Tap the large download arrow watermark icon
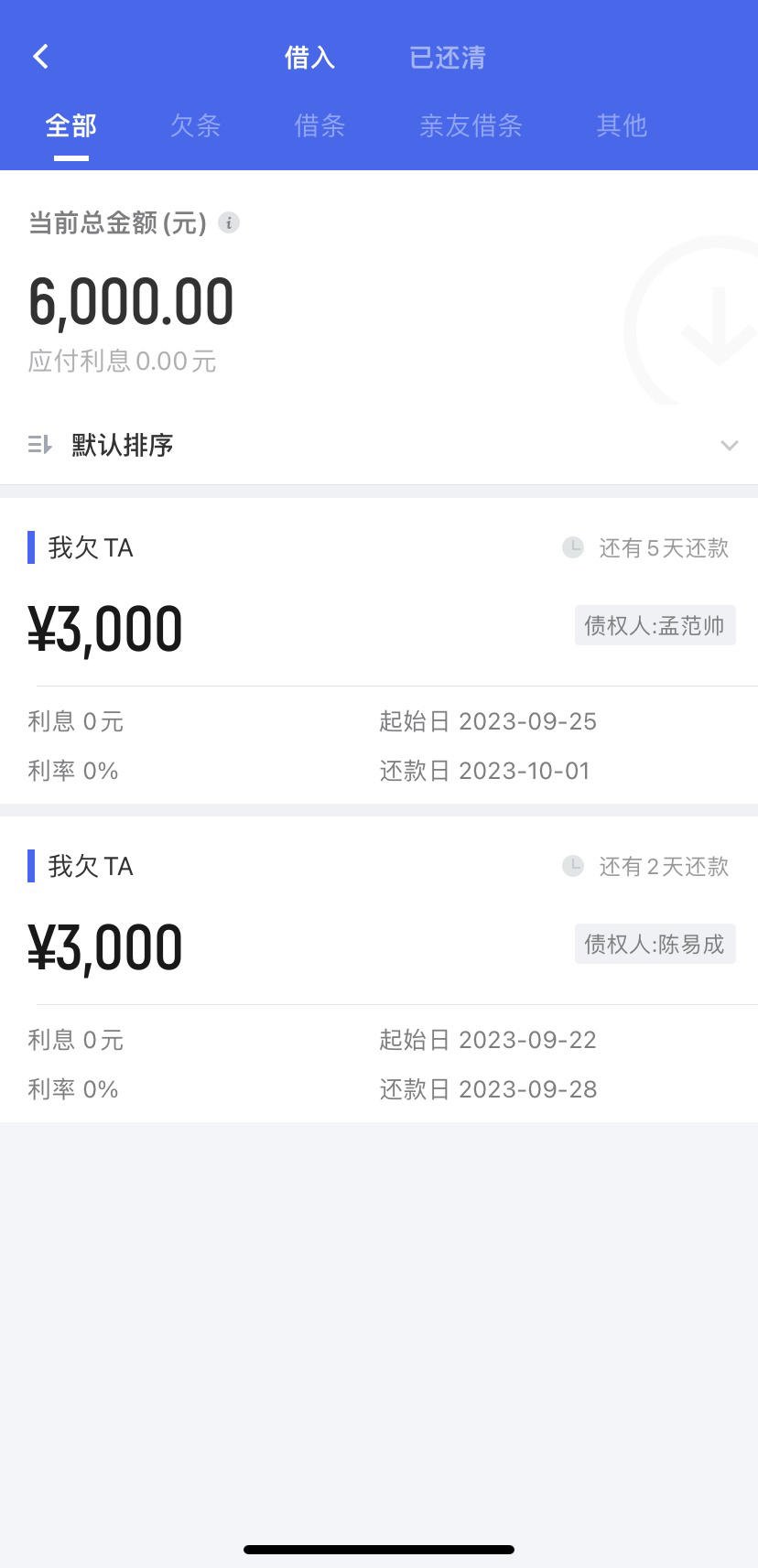758x1568 pixels. [x=693, y=320]
